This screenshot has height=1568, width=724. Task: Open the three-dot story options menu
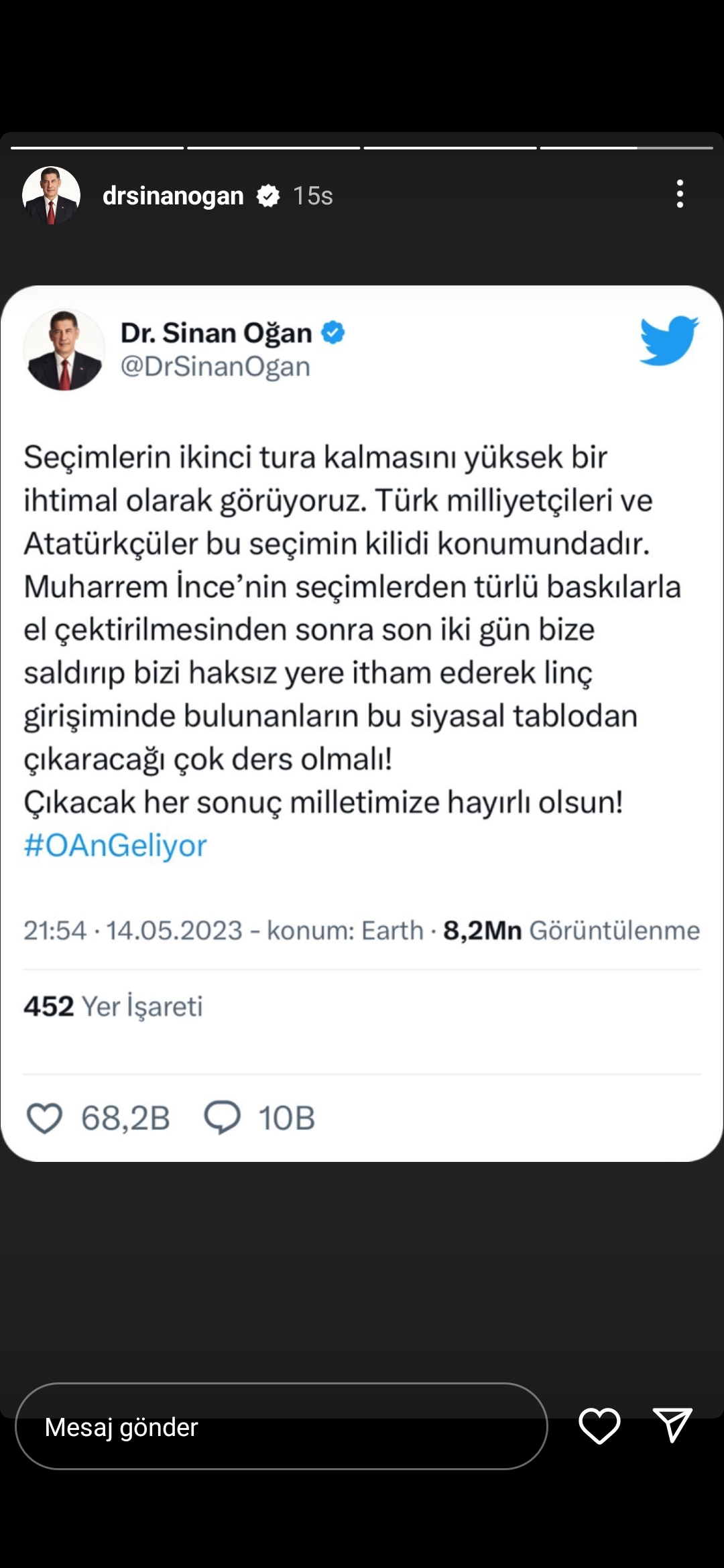(680, 194)
